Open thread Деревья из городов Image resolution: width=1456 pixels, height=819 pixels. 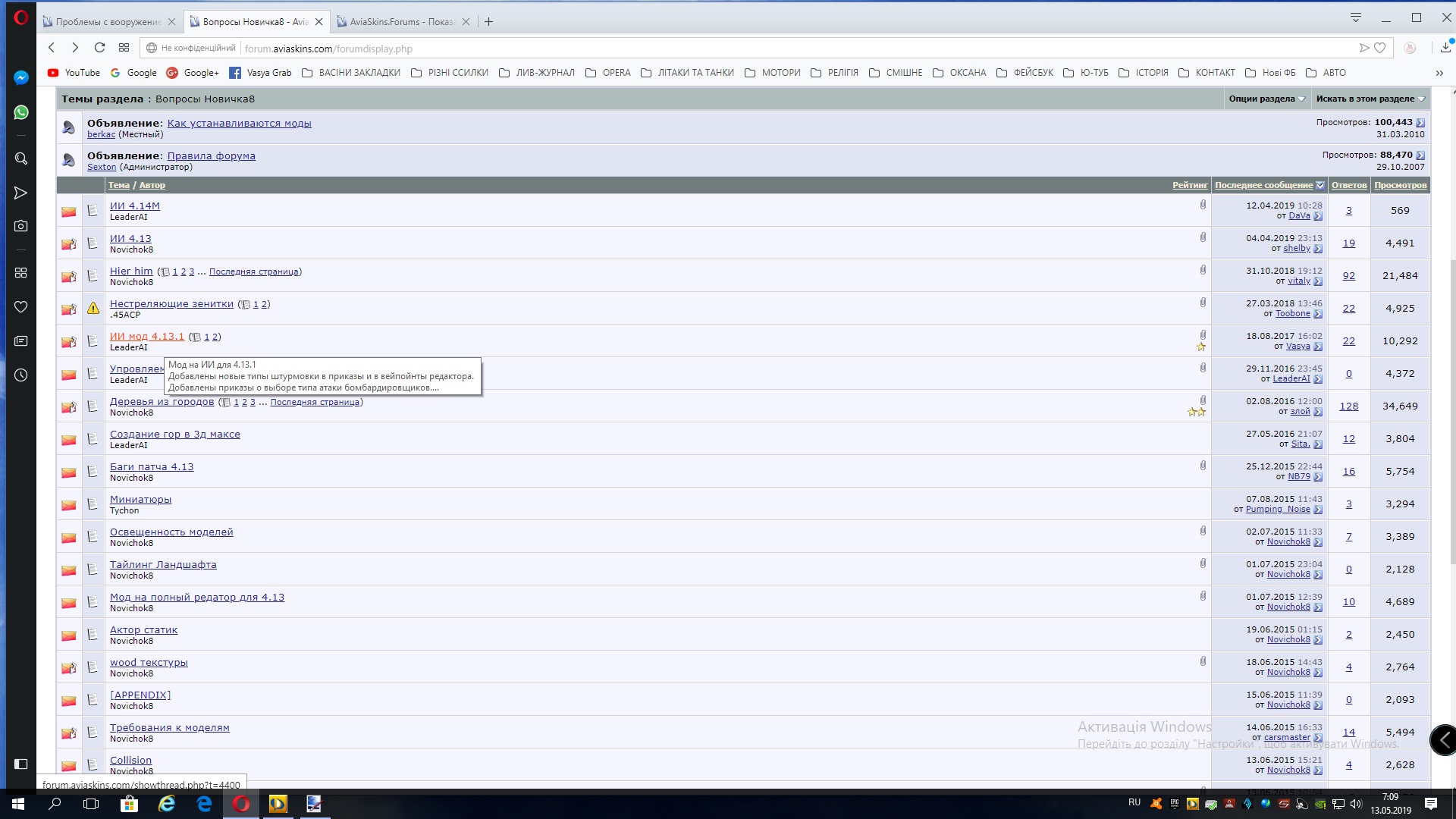[x=162, y=402]
